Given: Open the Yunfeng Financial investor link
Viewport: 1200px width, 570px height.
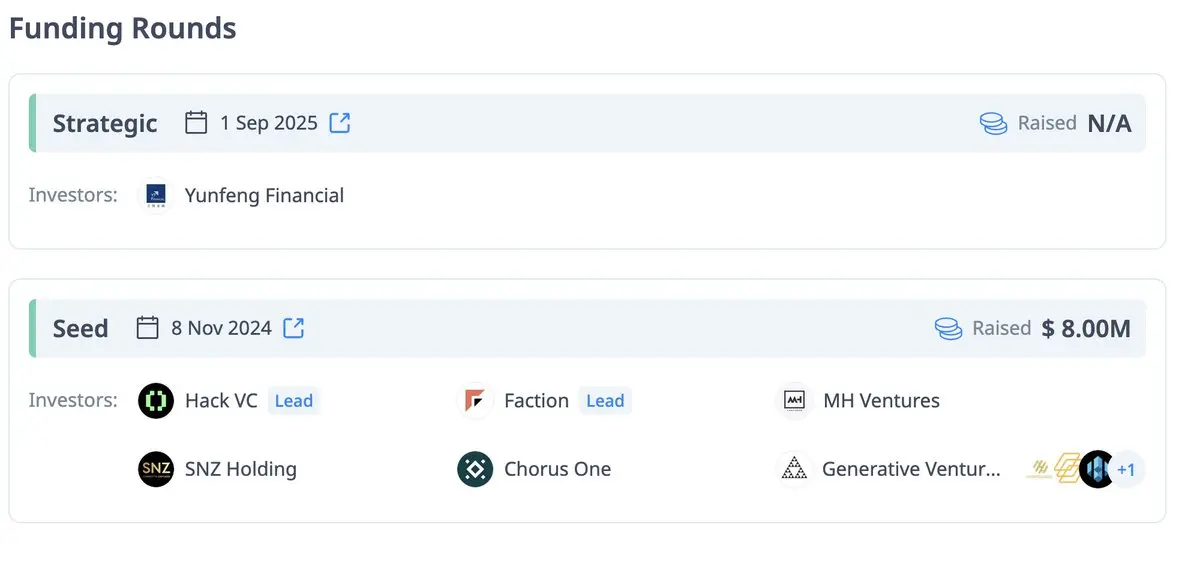Looking at the screenshot, I should 264,195.
